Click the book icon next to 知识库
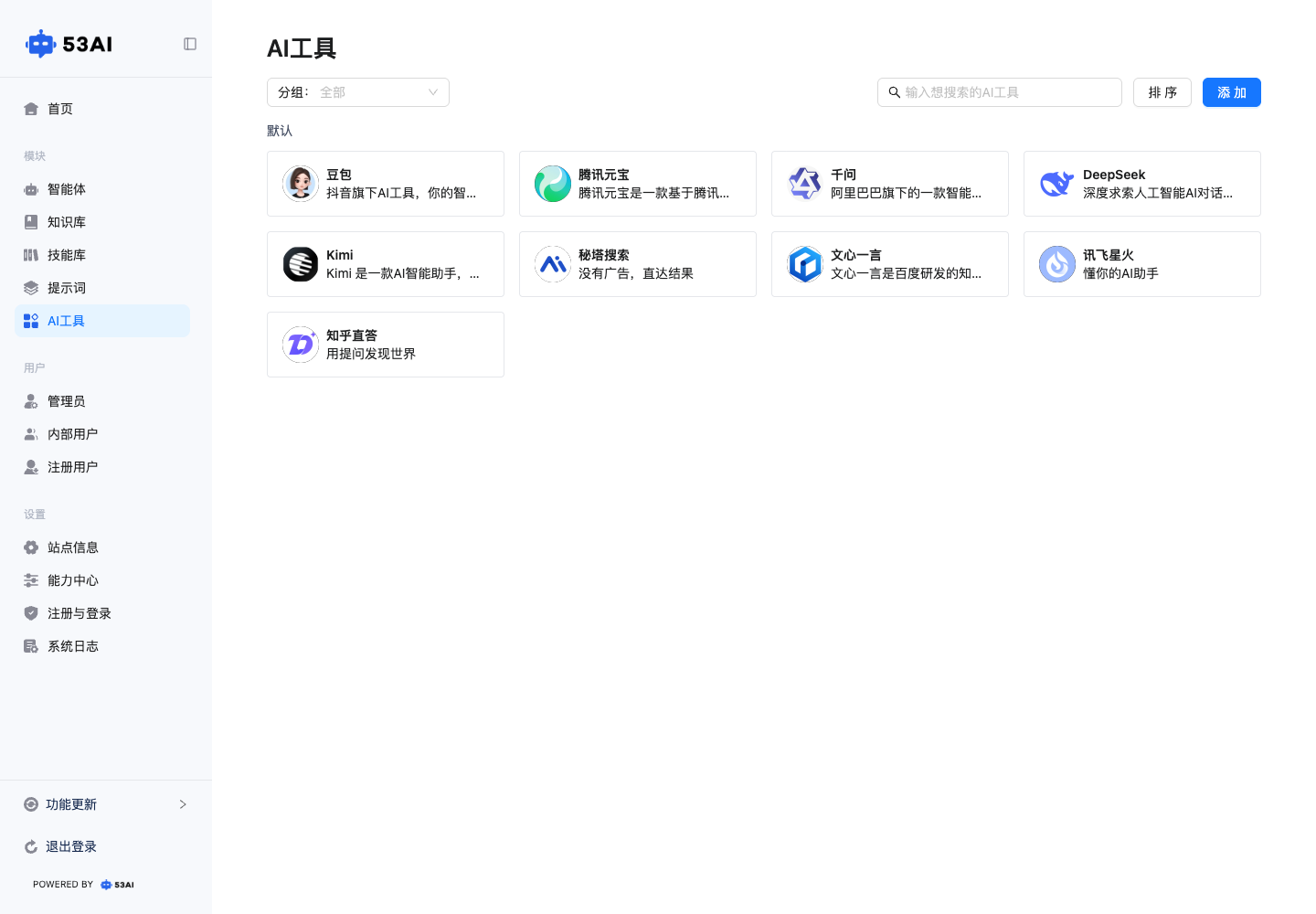 point(31,222)
